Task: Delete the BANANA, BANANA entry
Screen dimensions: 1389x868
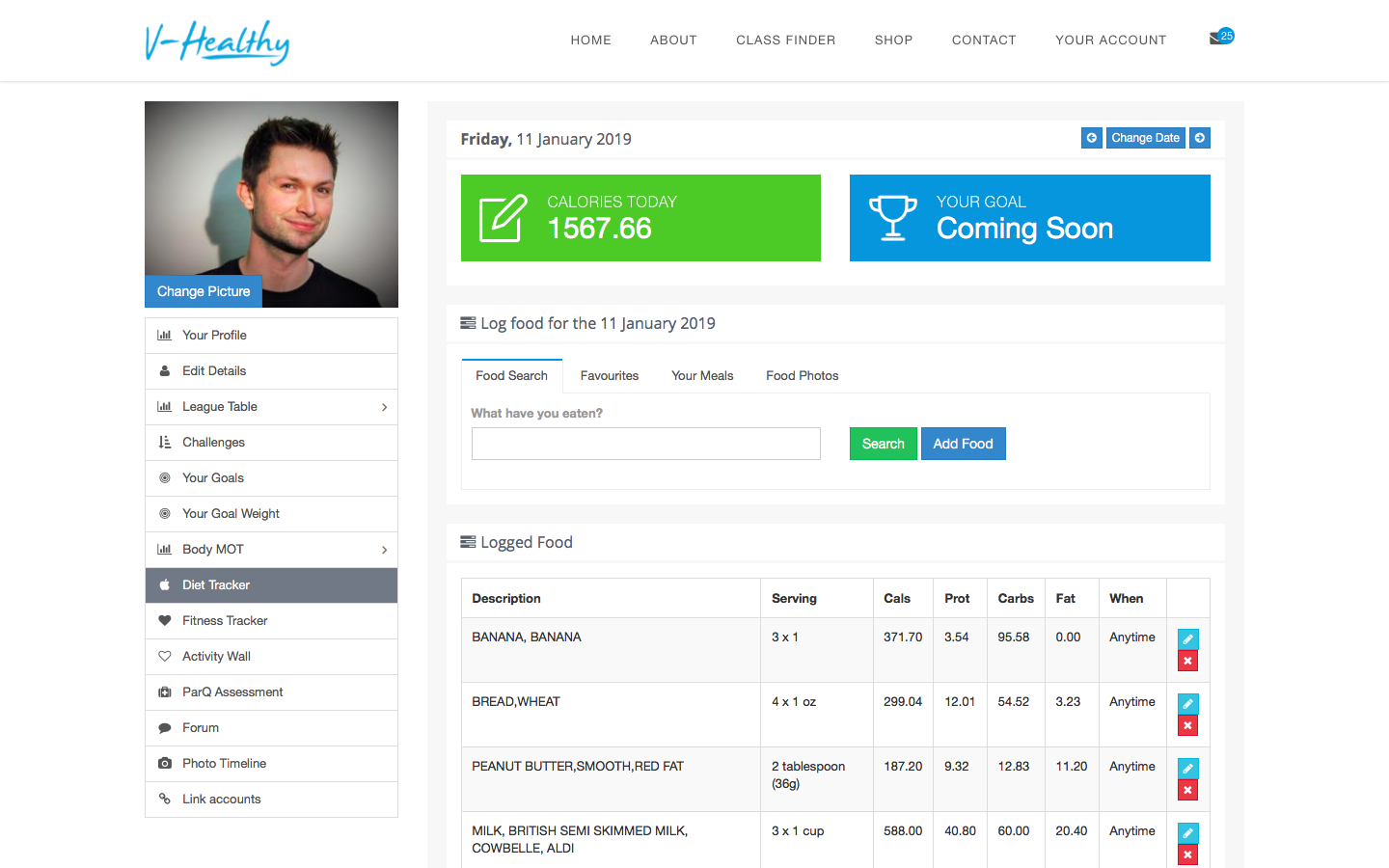Action: tap(1188, 661)
